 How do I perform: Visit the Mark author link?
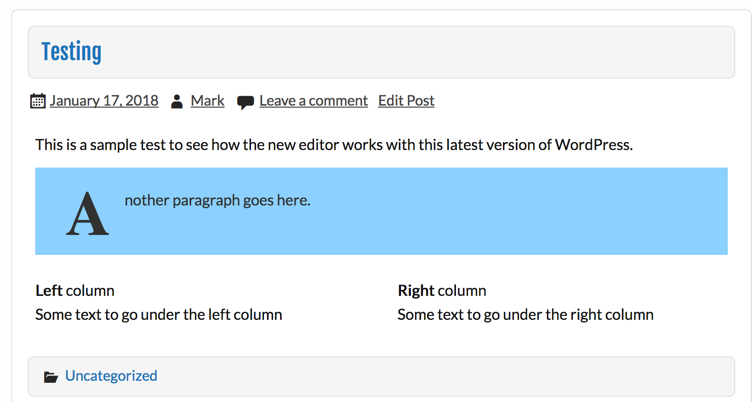208,101
